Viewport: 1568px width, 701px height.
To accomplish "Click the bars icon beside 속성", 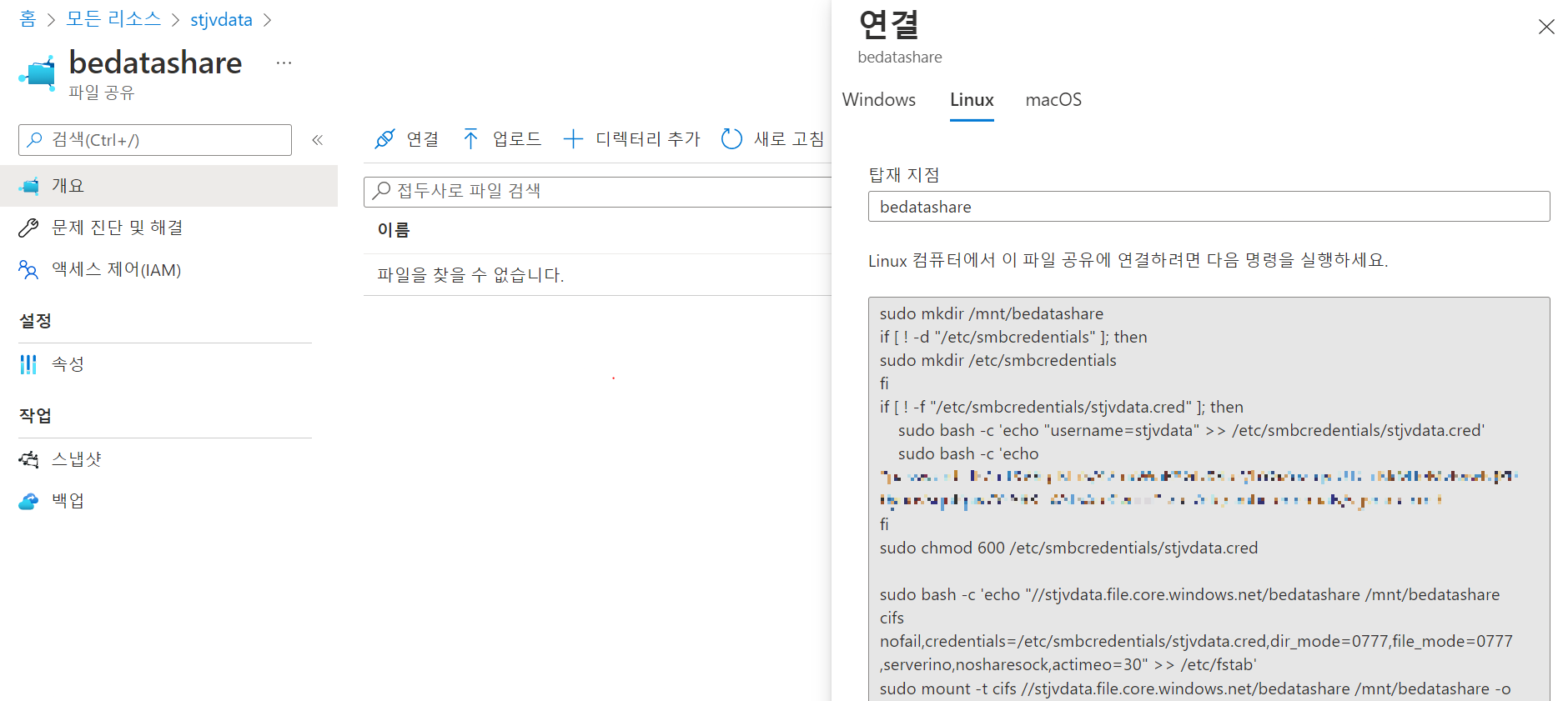I will click(x=28, y=364).
